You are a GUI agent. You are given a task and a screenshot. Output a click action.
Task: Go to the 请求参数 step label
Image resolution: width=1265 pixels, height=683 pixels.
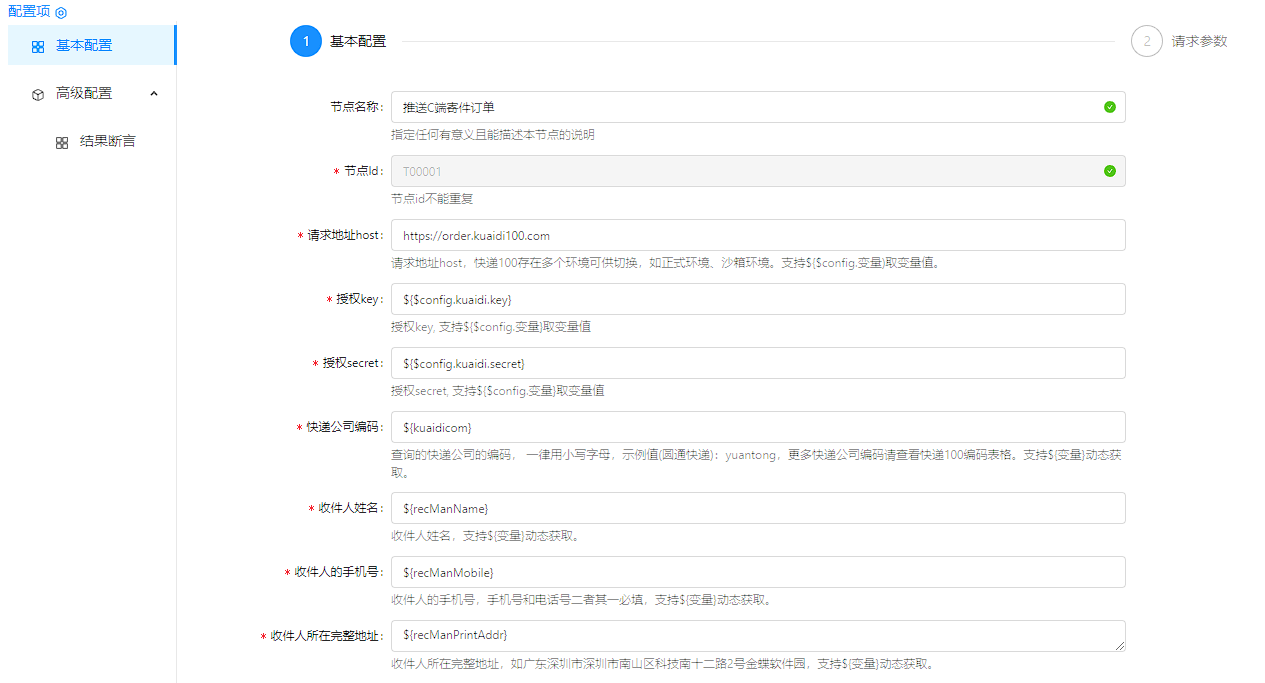(x=1199, y=41)
